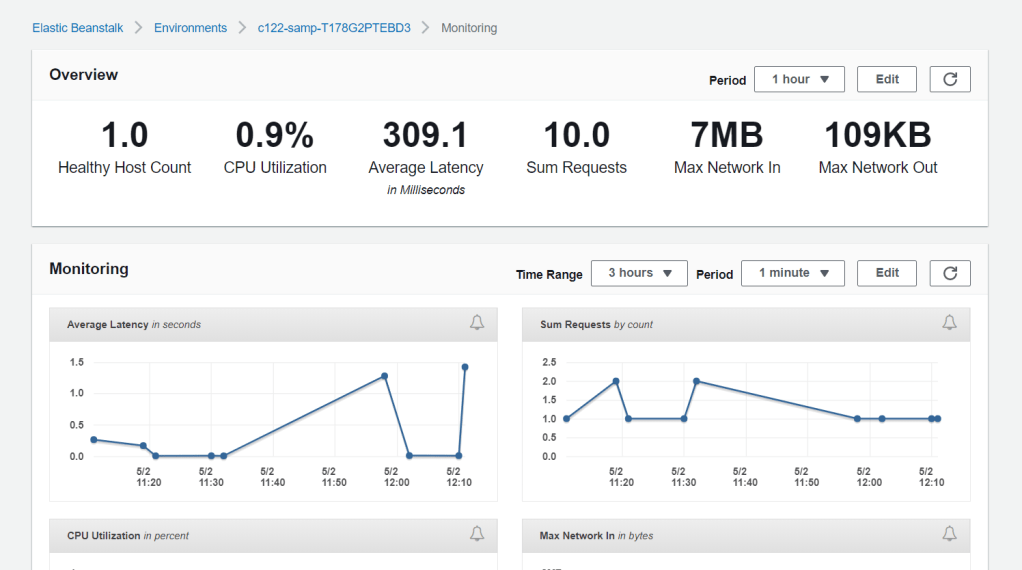This screenshot has width=1022, height=570.
Task: Go to Elastic Beanstalk breadcrumb link
Action: 78,28
